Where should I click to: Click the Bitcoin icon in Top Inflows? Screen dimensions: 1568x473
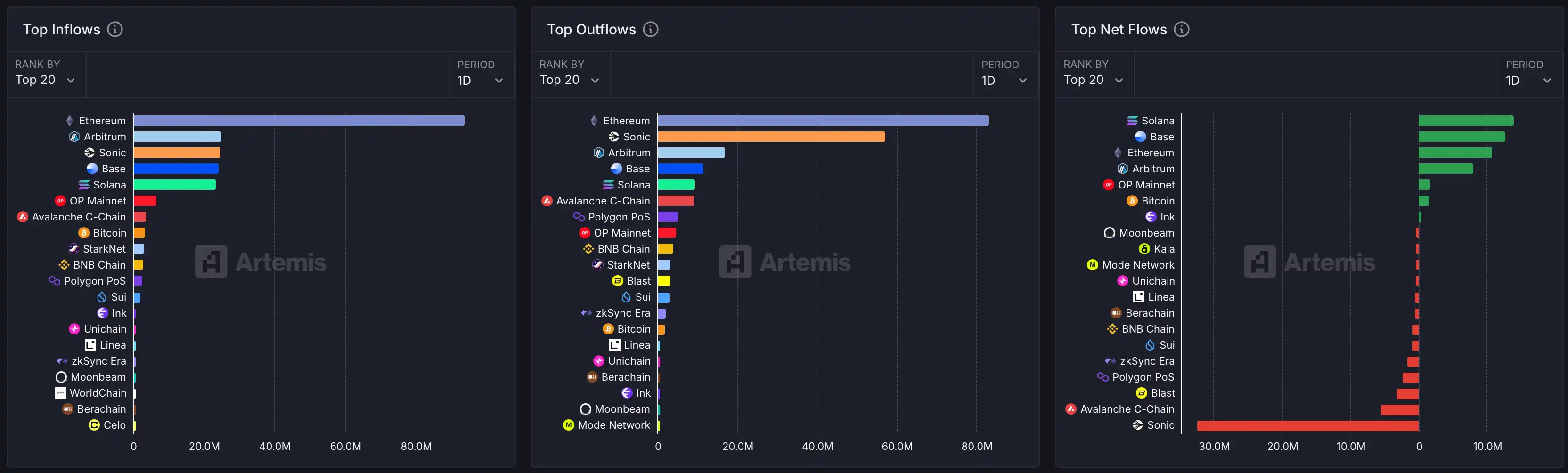(84, 233)
